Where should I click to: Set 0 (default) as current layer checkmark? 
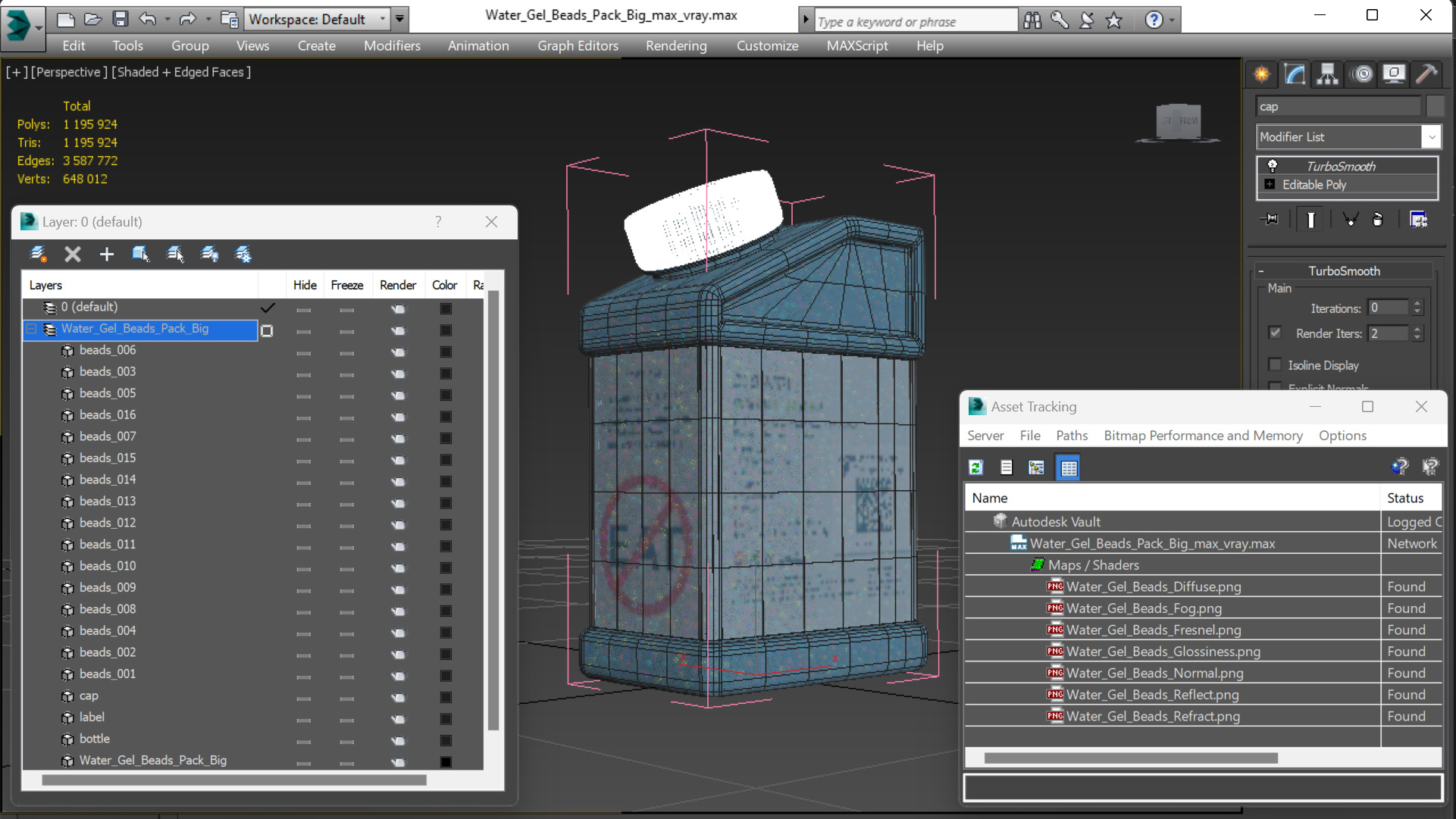268,308
